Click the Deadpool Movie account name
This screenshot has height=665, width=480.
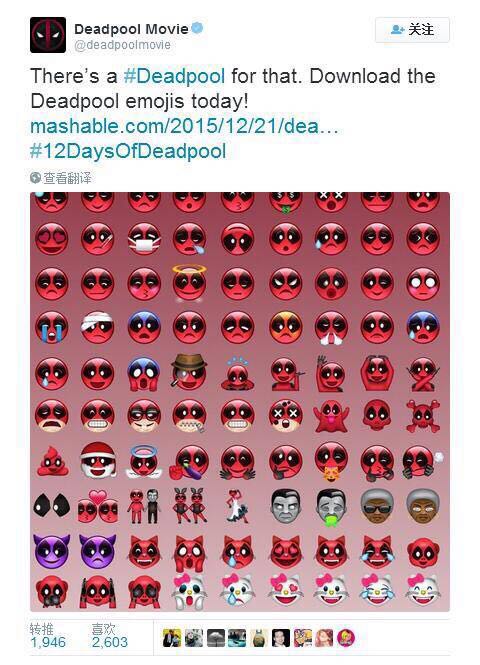coord(131,29)
